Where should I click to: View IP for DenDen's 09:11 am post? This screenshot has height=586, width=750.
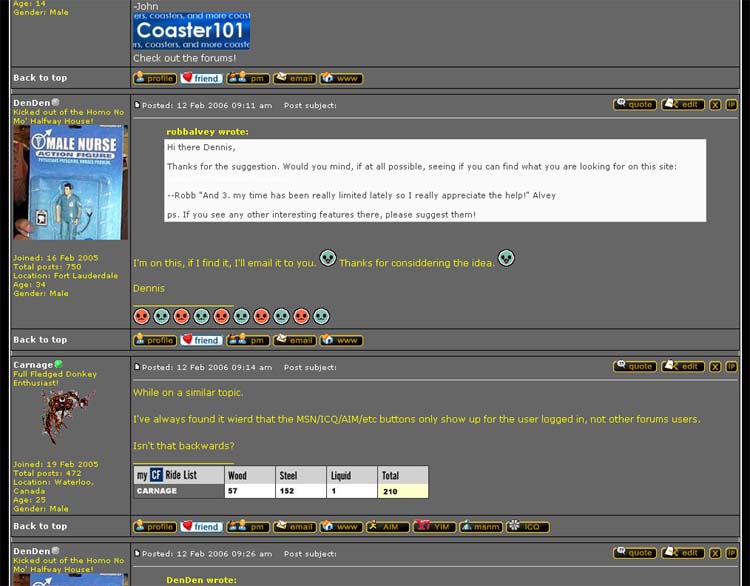(731, 104)
